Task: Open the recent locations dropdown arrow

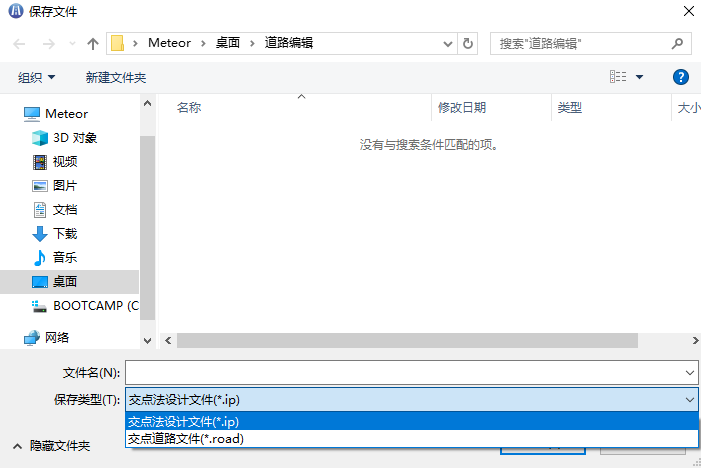Action: (72, 44)
